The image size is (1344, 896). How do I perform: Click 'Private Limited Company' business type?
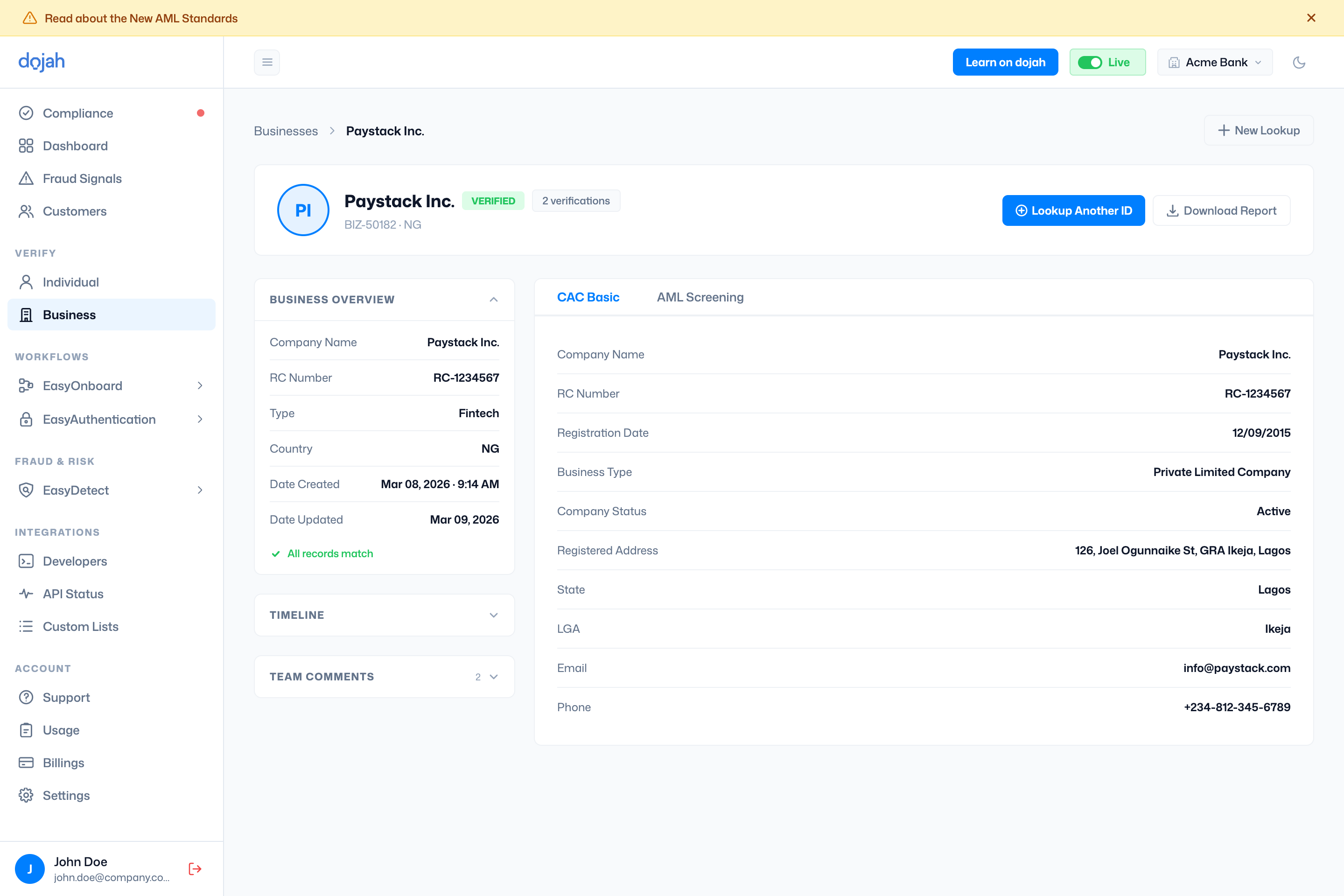[x=1221, y=472]
